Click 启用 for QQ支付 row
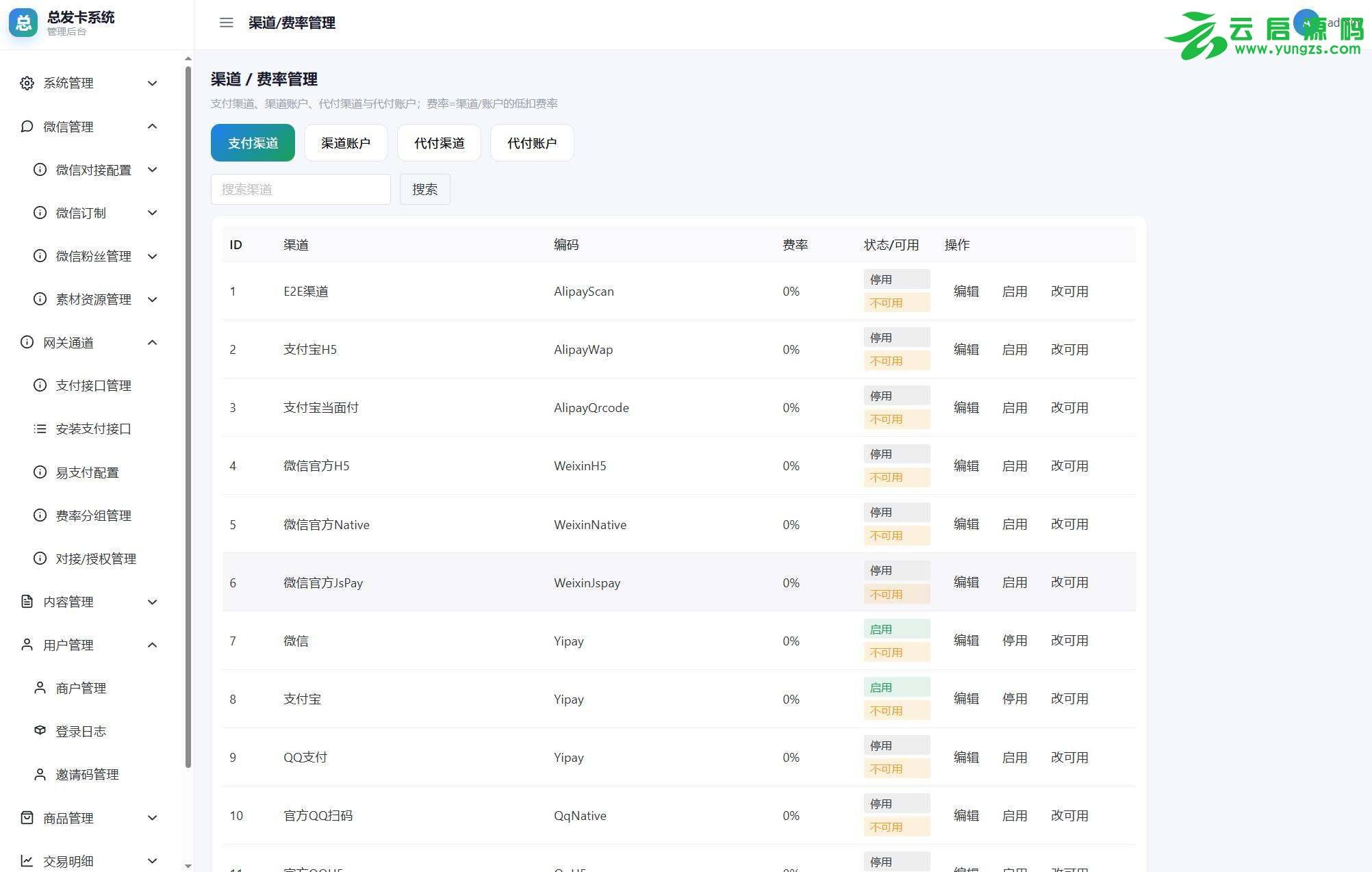This screenshot has height=872, width=1372. pyautogui.click(x=1015, y=758)
